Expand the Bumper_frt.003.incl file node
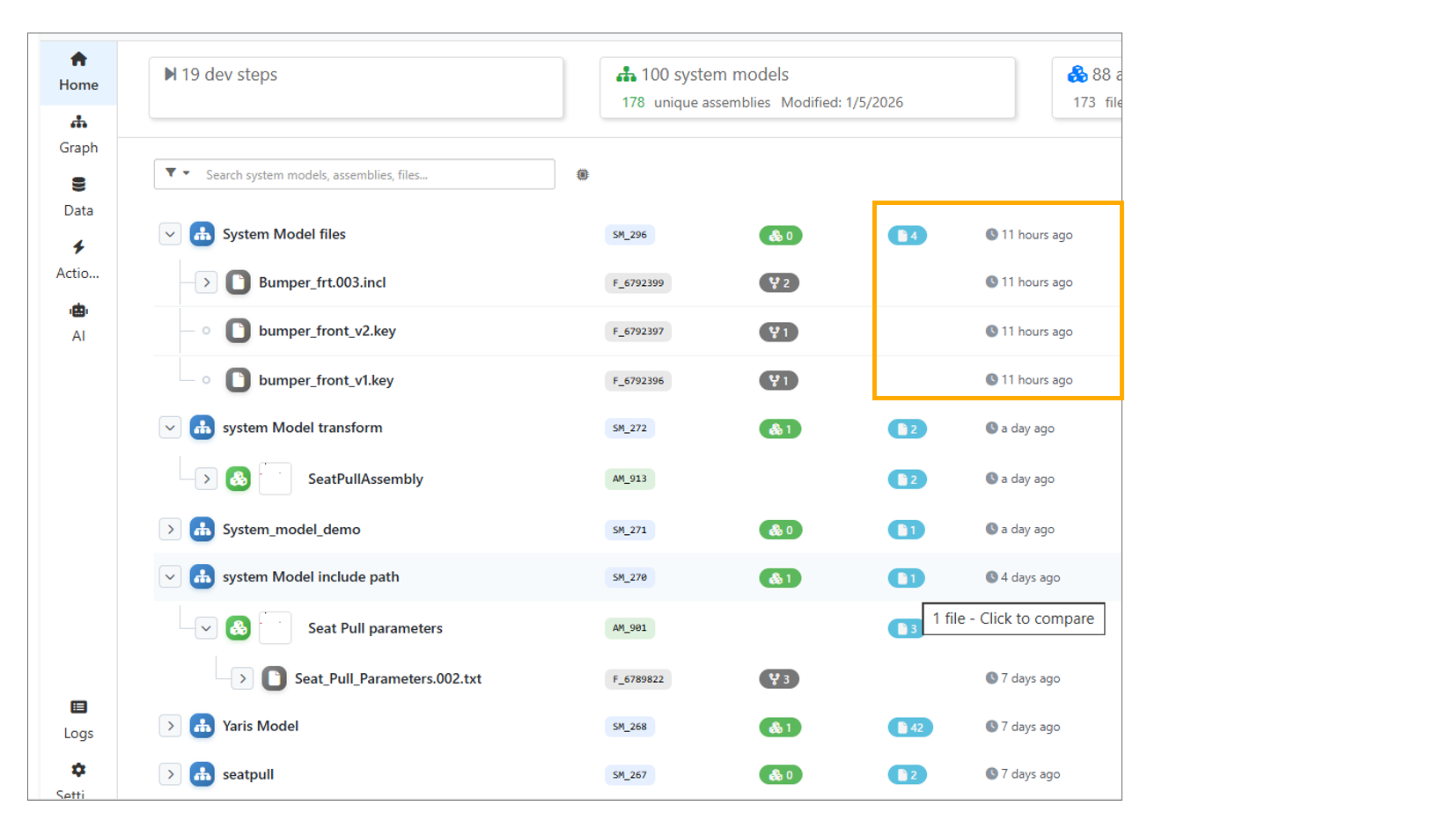The image size is (1456, 820). coord(206,282)
